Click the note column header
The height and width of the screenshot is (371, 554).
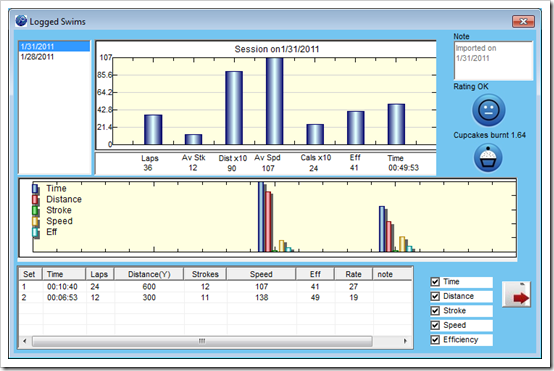coord(393,274)
